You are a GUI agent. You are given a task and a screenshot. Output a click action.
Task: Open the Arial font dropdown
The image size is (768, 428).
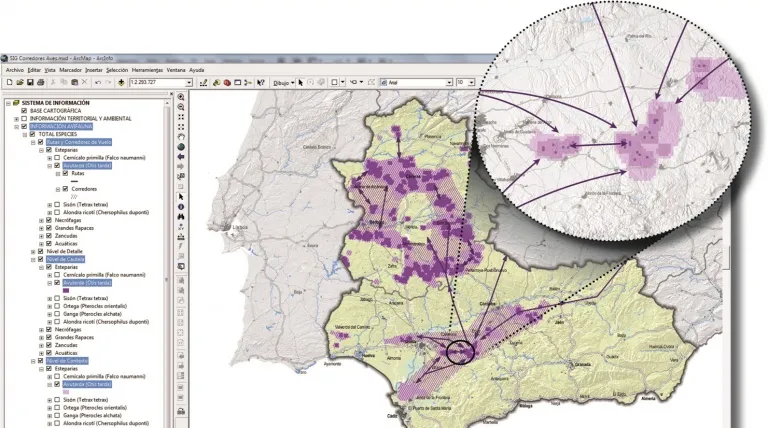[x=449, y=83]
